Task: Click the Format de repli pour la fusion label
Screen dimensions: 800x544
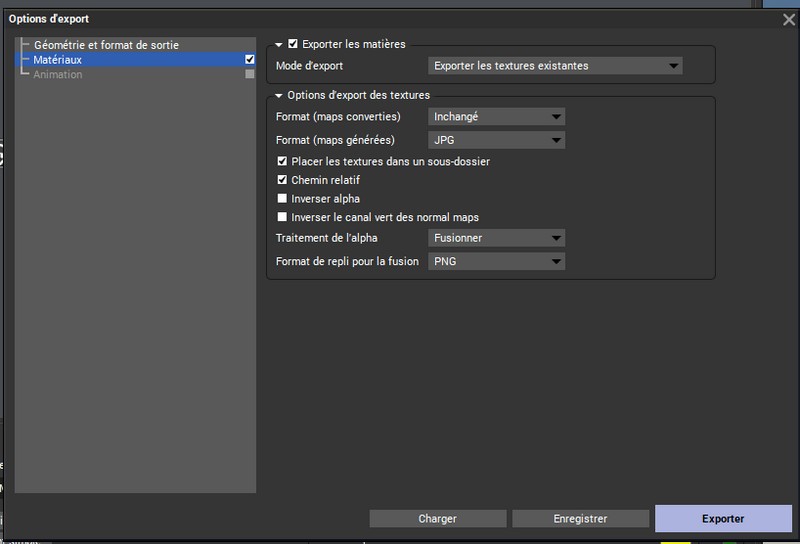Action: pyautogui.click(x=347, y=261)
